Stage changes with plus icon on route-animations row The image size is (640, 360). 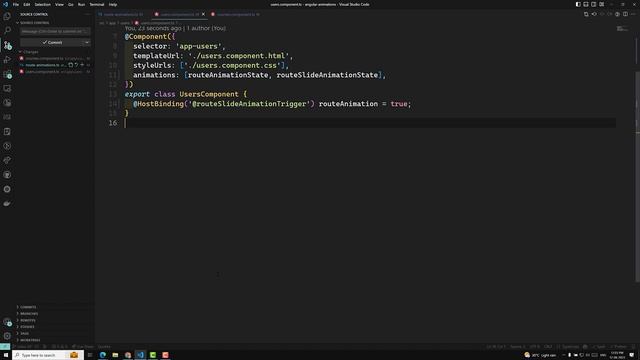pos(82,65)
